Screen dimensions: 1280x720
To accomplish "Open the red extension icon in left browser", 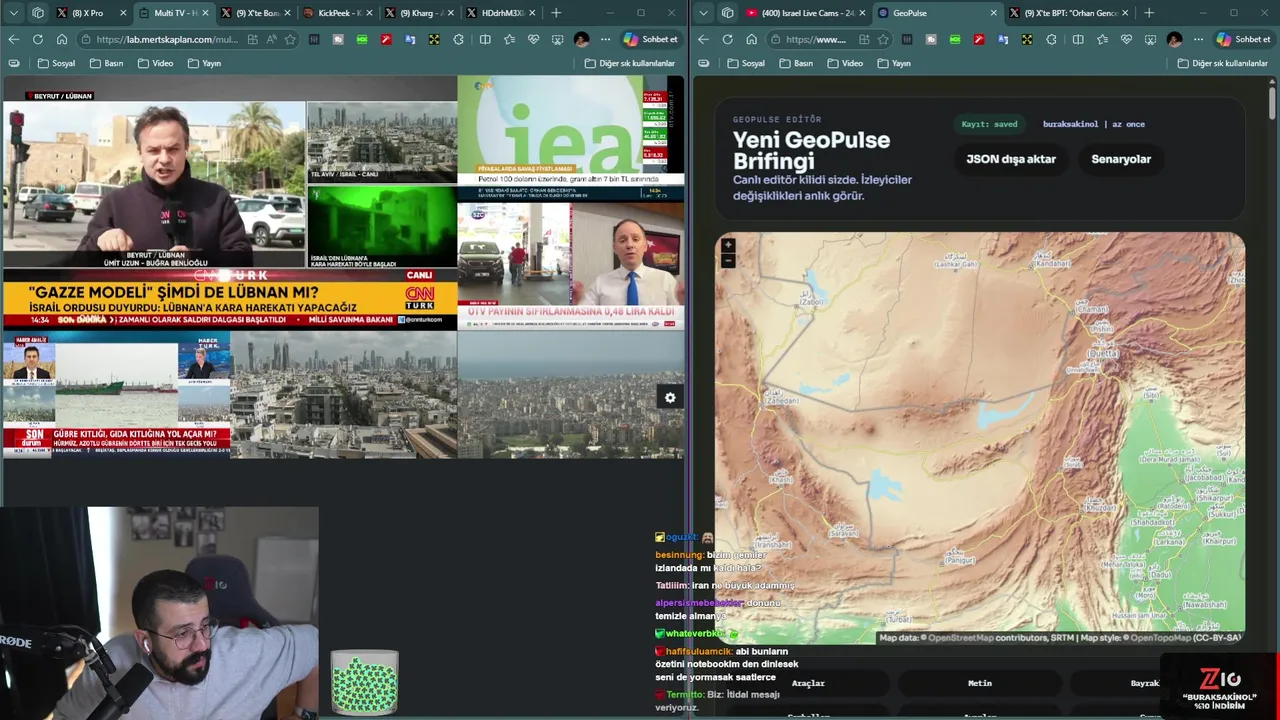I will pyautogui.click(x=386, y=39).
